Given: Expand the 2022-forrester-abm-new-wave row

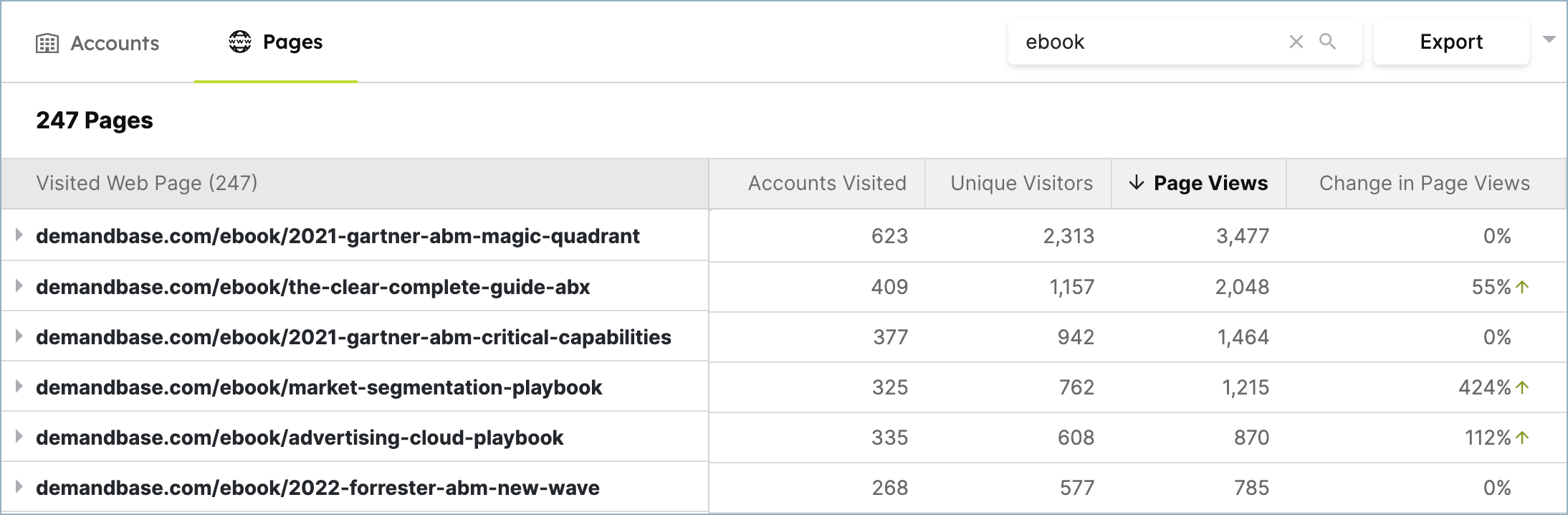Looking at the screenshot, I should coord(19,486).
